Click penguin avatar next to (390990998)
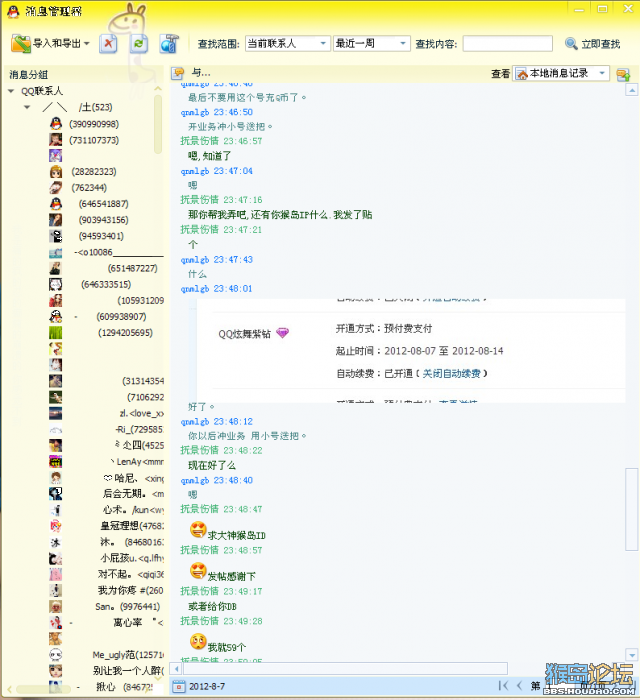Screen dimensions: 640x700 click(55, 124)
